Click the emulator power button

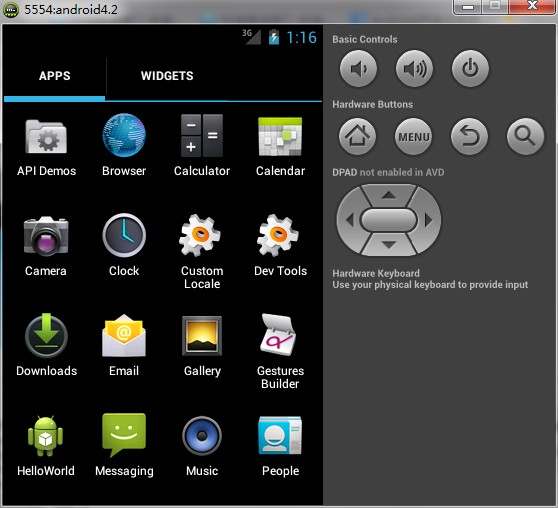click(470, 68)
